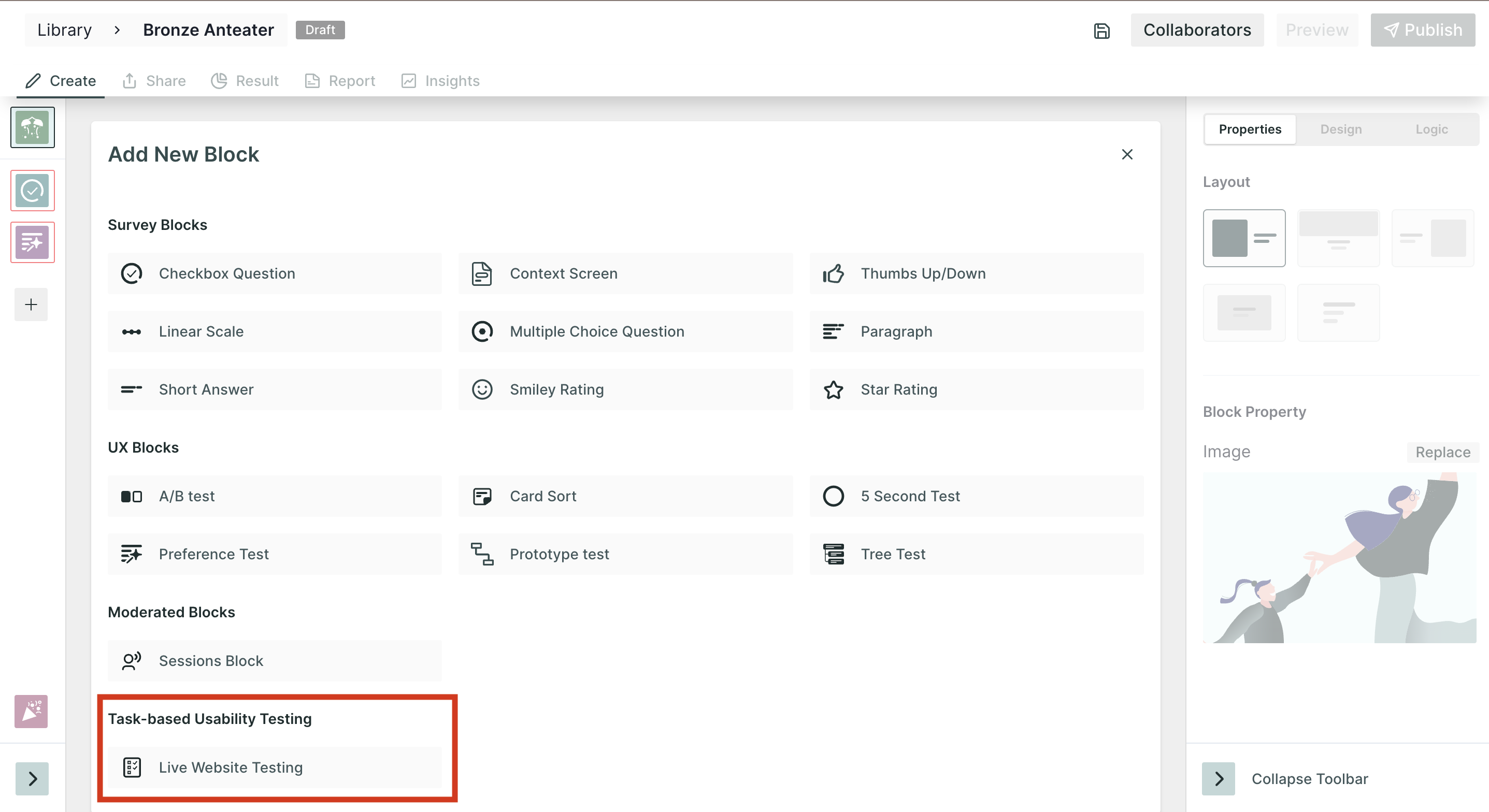The width and height of the screenshot is (1489, 812).
Task: Add a Tree Test block
Action: pyautogui.click(x=976, y=554)
